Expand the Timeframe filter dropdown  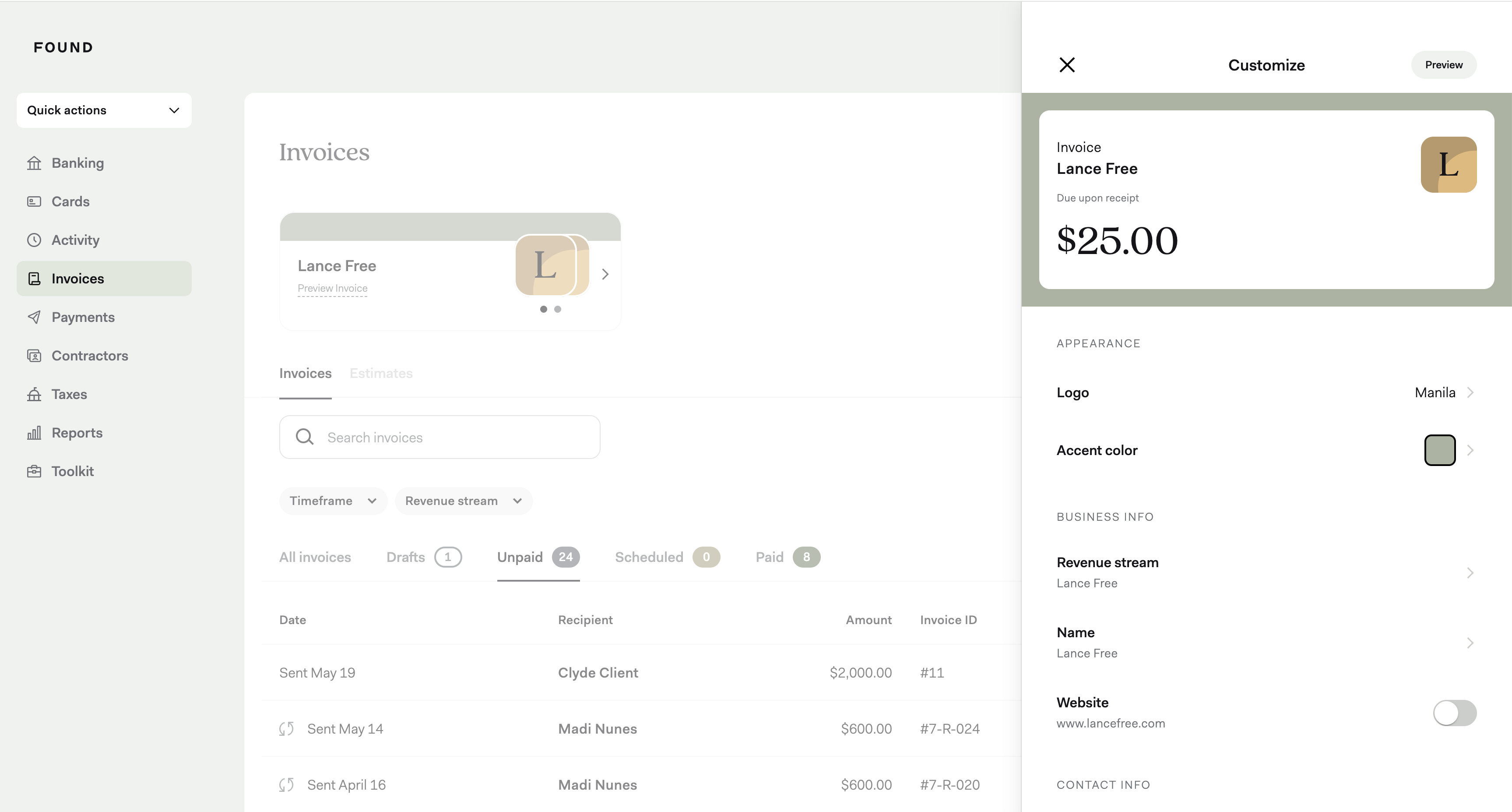333,501
